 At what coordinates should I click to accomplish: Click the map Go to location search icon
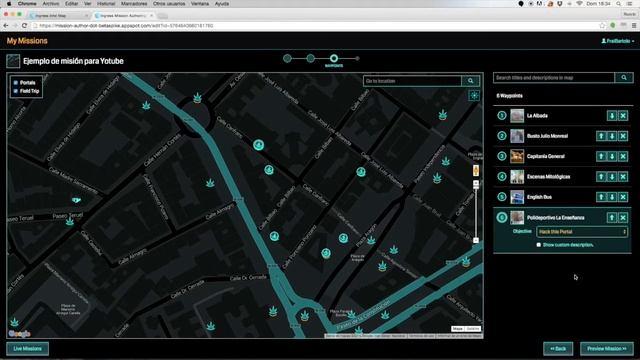click(471, 81)
